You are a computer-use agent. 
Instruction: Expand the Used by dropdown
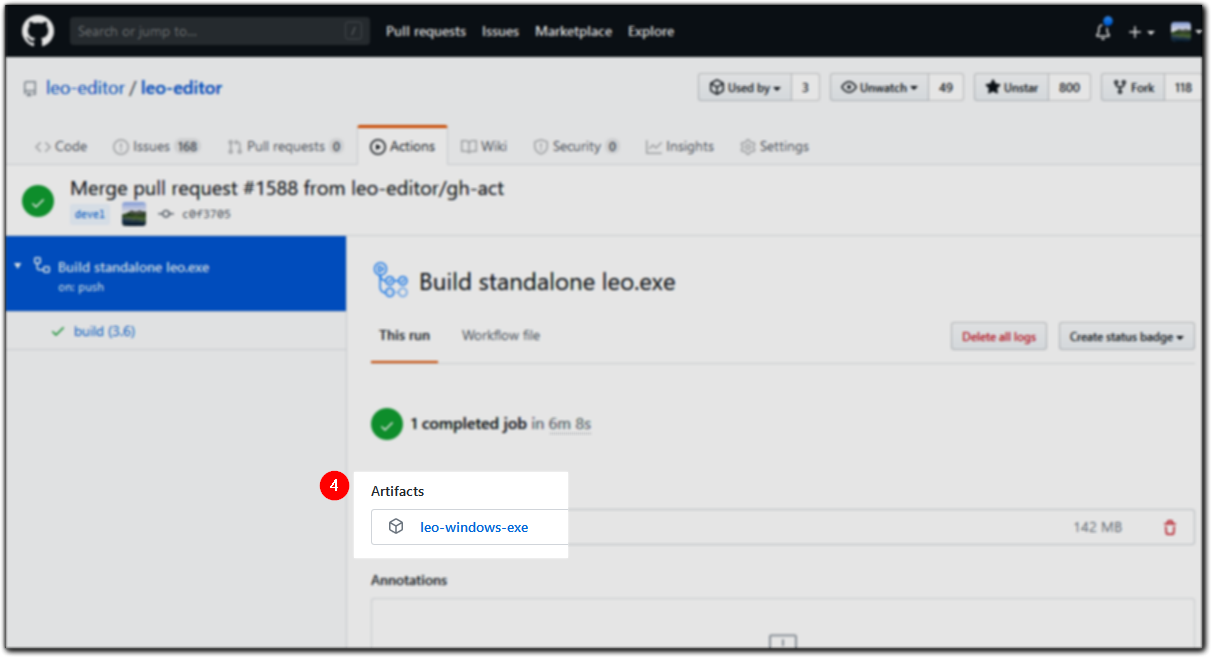[745, 88]
